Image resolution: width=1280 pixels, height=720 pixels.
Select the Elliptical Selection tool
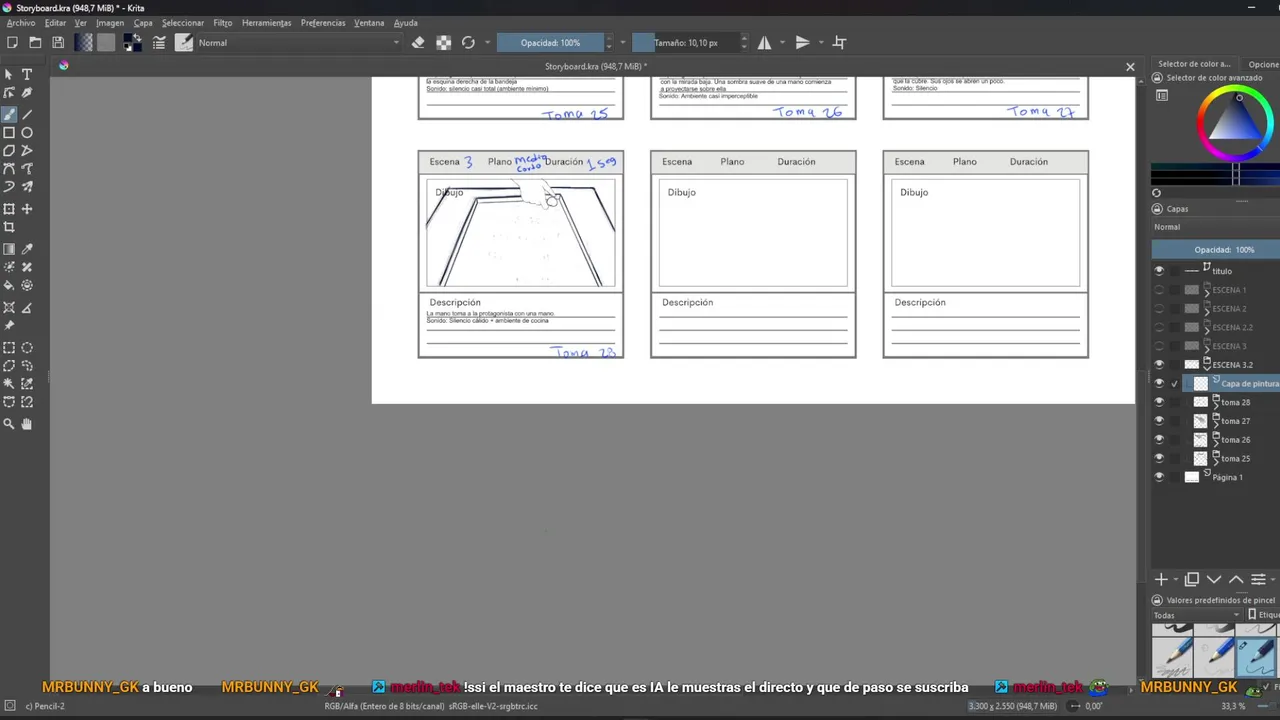27,348
